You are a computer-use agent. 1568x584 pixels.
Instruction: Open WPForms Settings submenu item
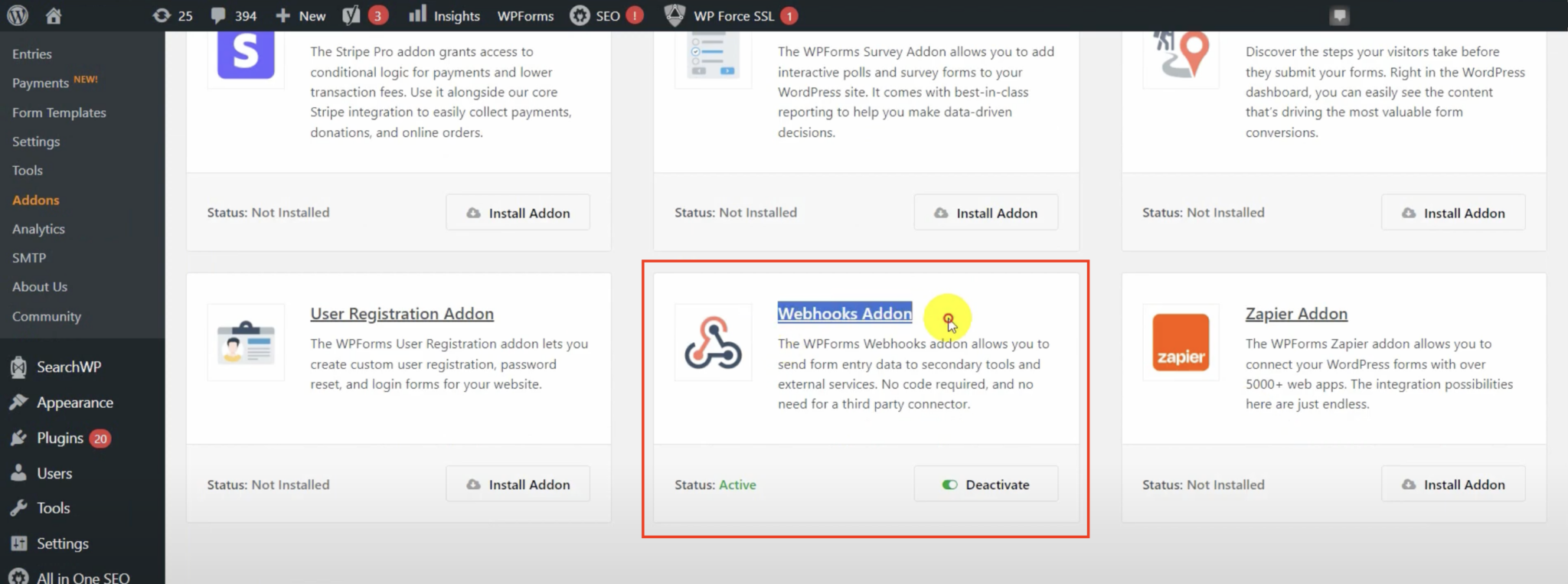coord(36,142)
